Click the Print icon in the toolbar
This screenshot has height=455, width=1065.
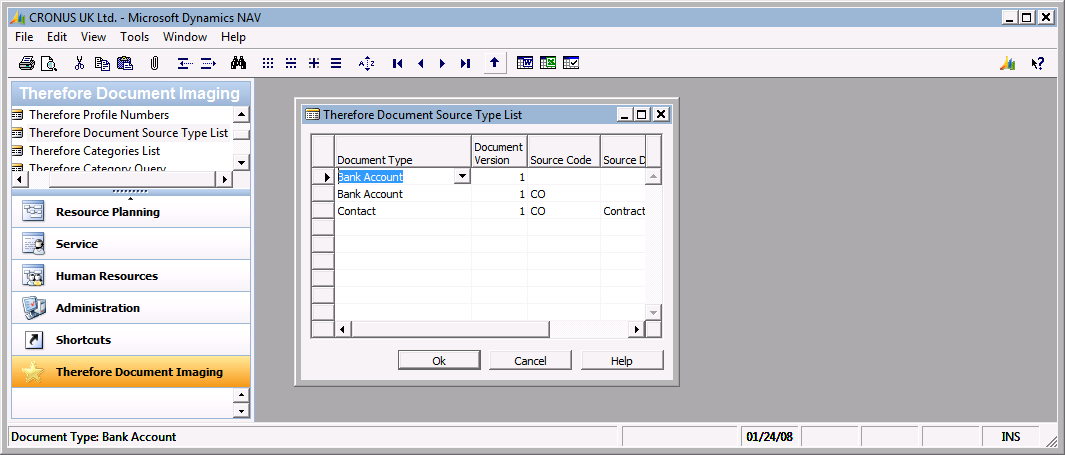click(x=27, y=63)
